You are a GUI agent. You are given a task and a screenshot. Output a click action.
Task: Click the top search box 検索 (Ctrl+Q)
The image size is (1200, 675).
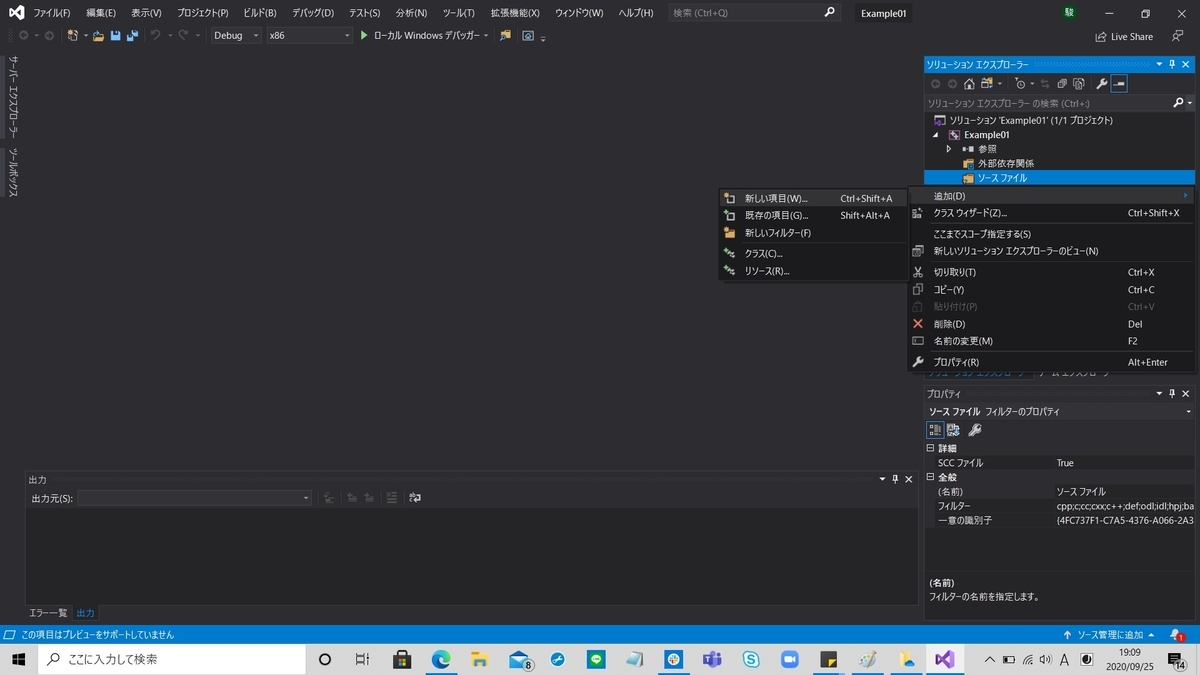click(x=753, y=13)
